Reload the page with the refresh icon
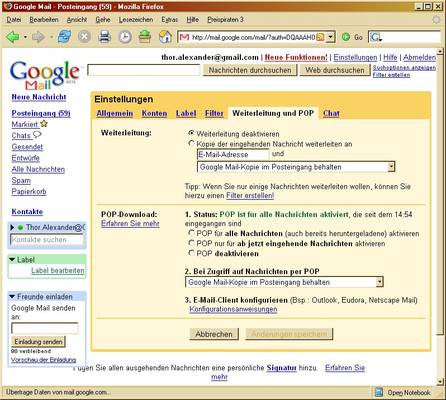 [x=64, y=37]
